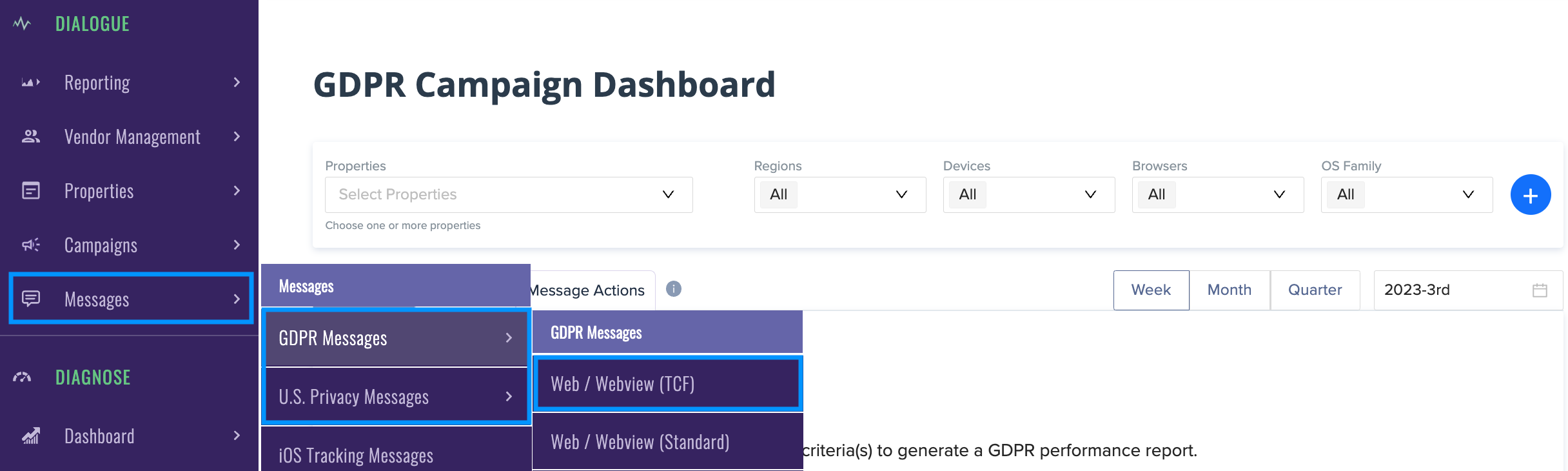Open U.S. Privacy Messages submenu

pos(396,396)
